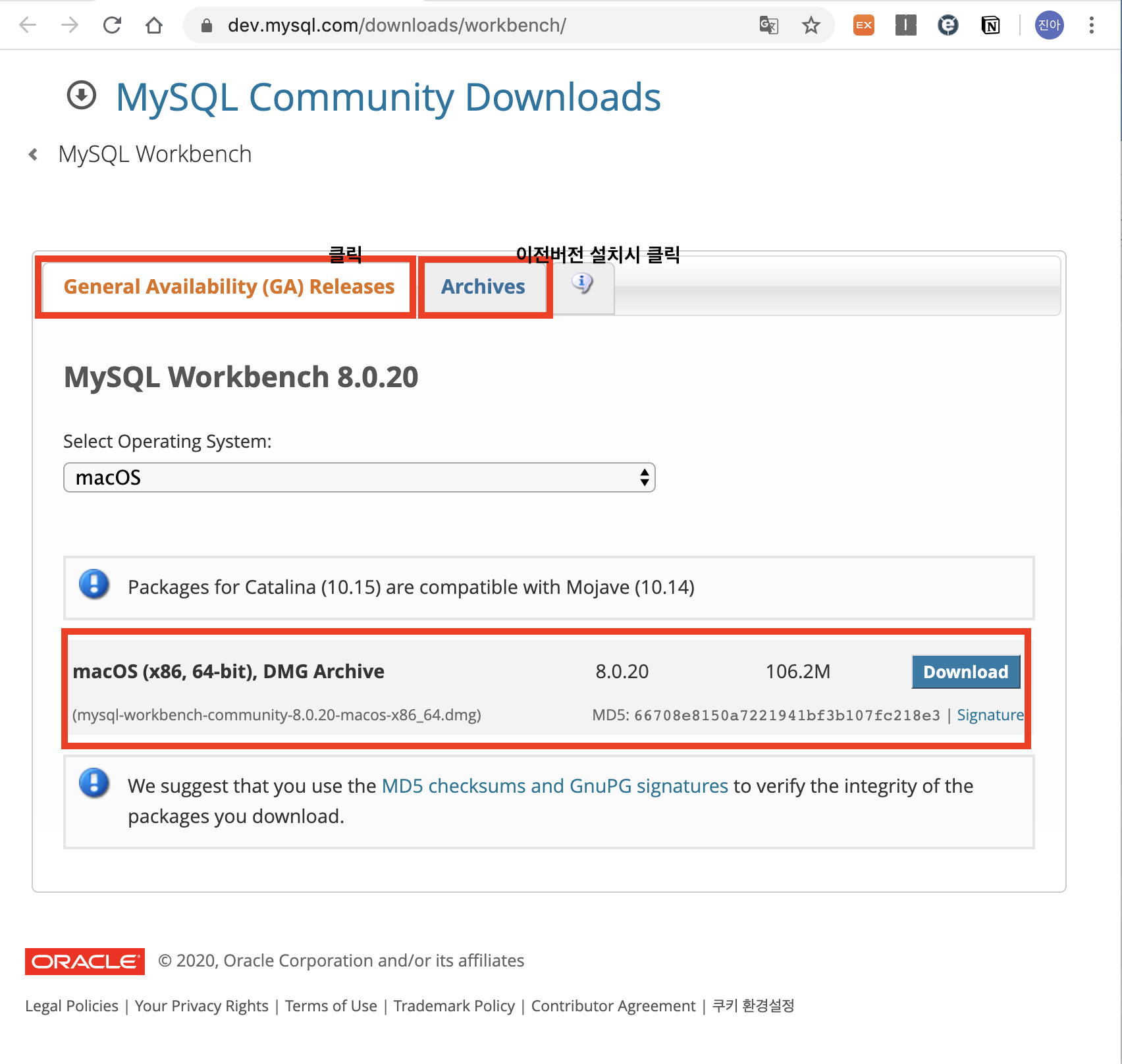Screen dimensions: 1122x1064
Task: Click the 106.2M file size value
Action: 798,672
